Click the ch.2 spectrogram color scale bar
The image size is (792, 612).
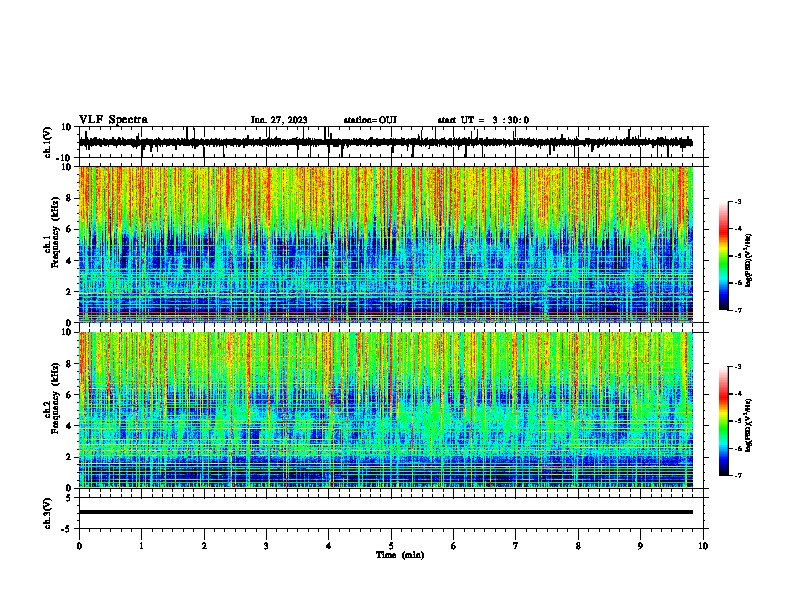coord(724,421)
